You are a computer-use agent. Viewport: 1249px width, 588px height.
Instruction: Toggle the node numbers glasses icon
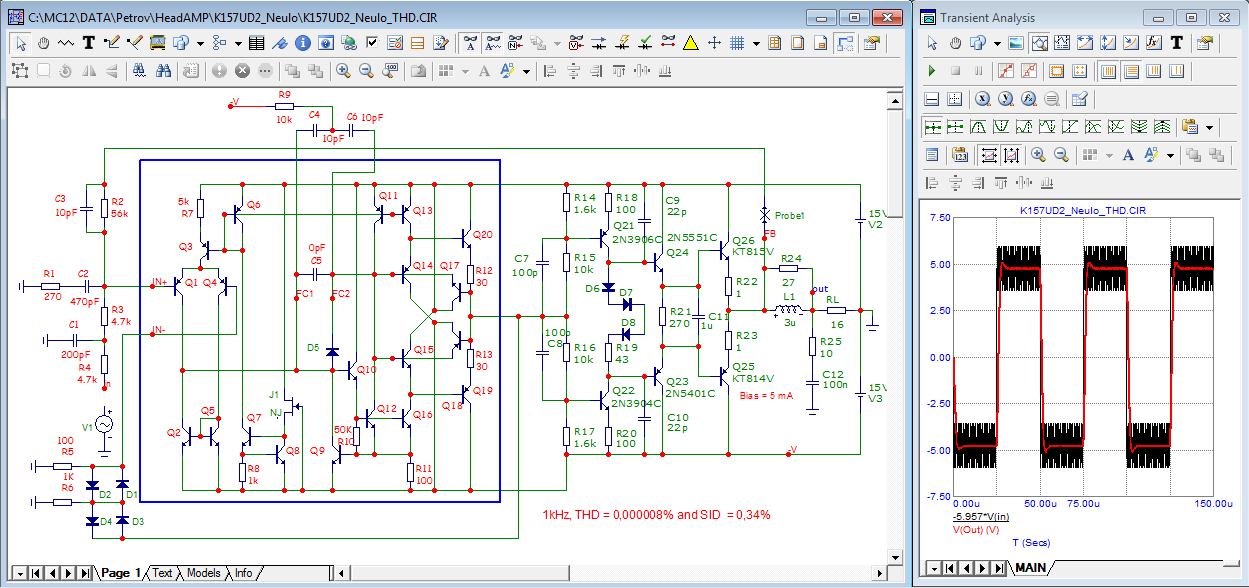click(516, 43)
